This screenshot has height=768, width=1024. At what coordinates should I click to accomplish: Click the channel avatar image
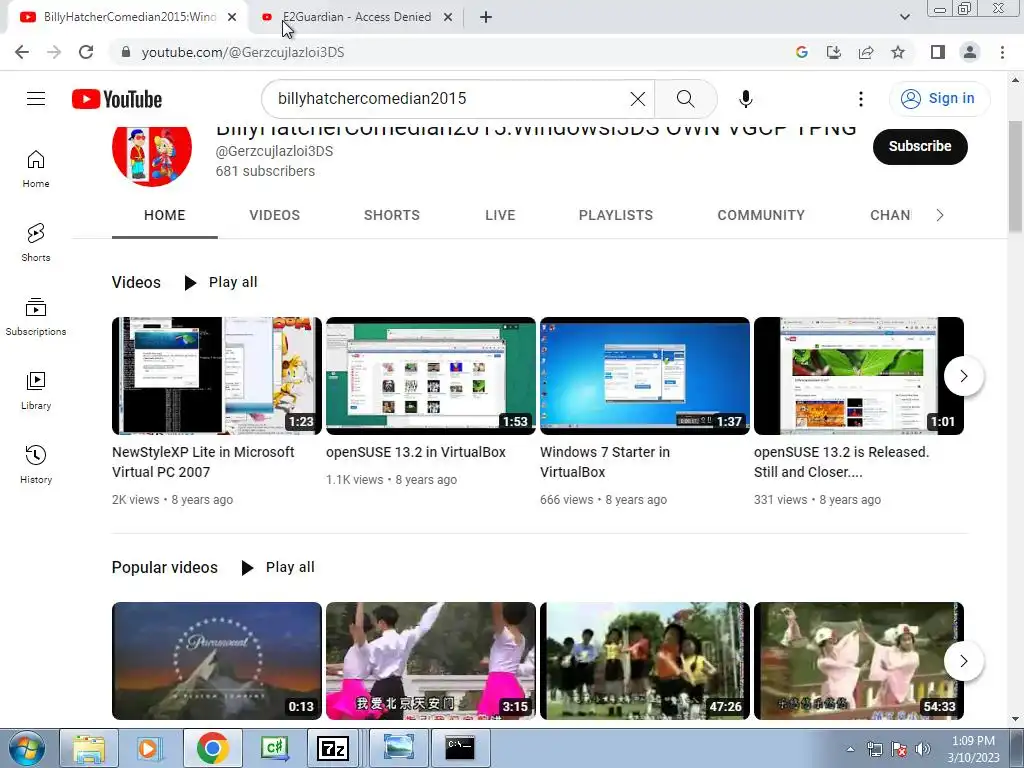152,155
